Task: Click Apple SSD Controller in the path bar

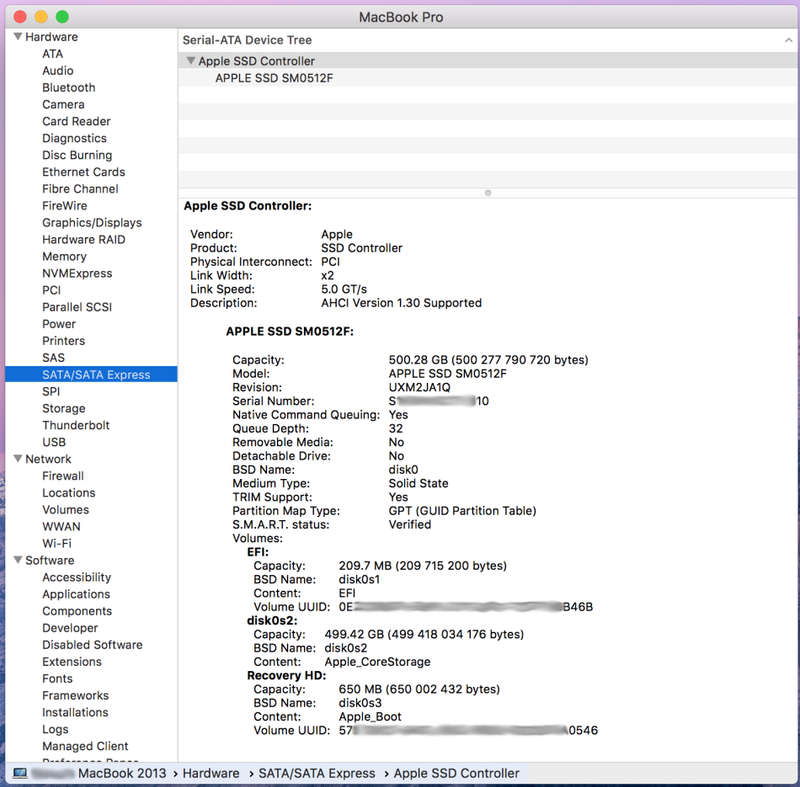Action: click(x=456, y=773)
